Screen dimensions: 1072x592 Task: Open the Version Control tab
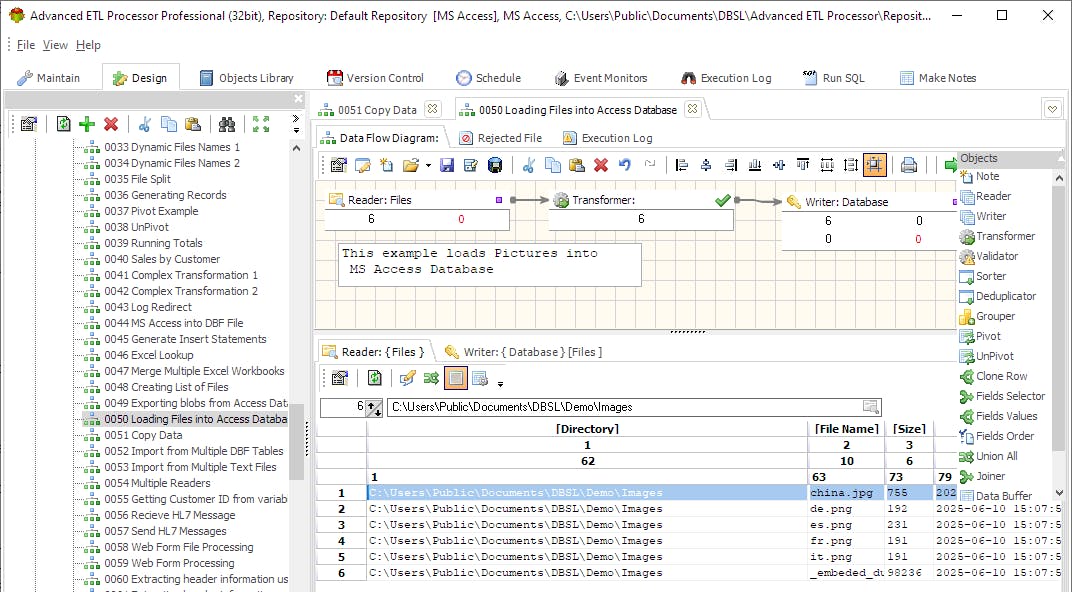[x=375, y=78]
